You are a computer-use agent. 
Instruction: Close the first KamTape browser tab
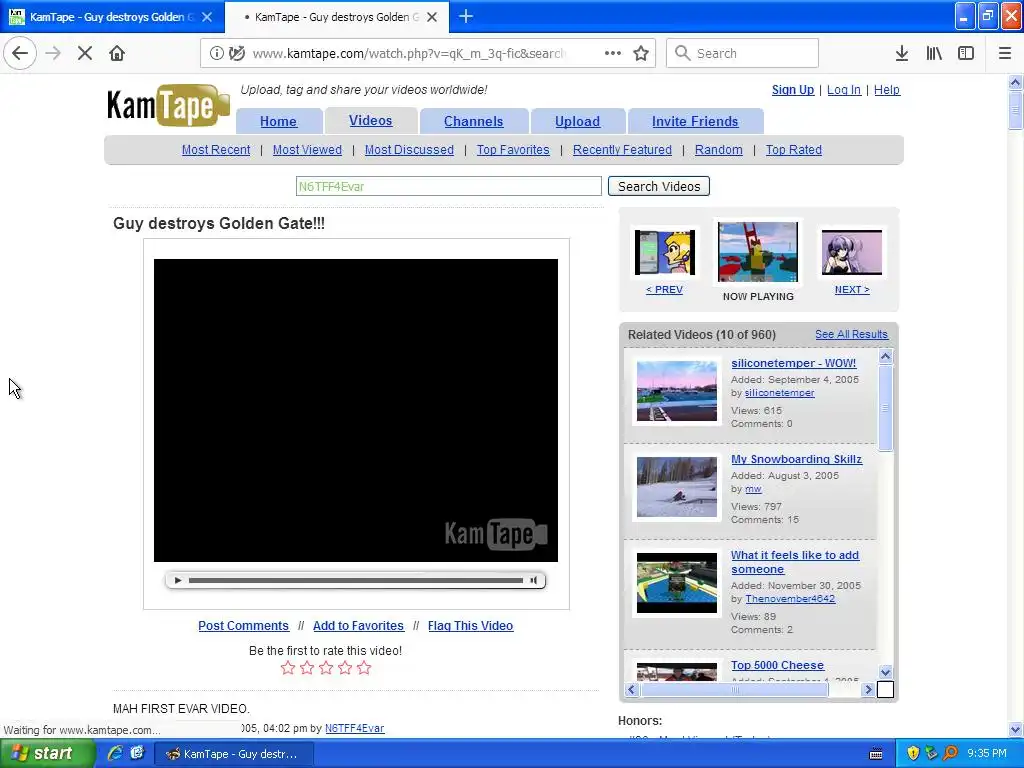(x=207, y=17)
